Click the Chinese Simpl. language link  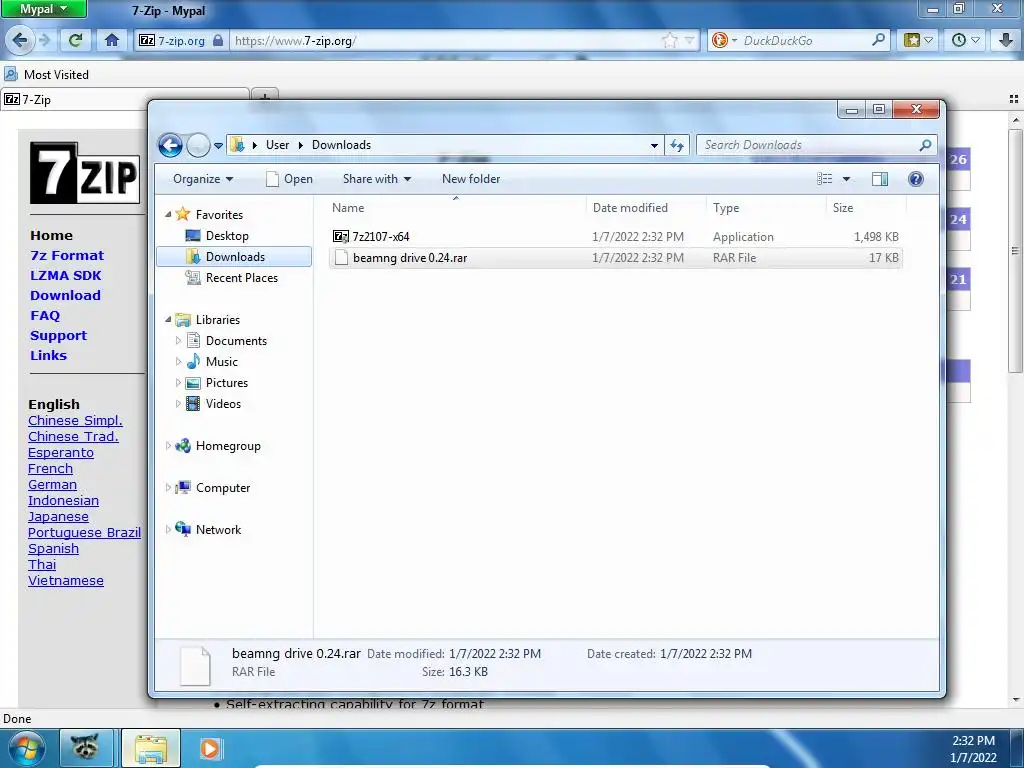[x=75, y=421]
